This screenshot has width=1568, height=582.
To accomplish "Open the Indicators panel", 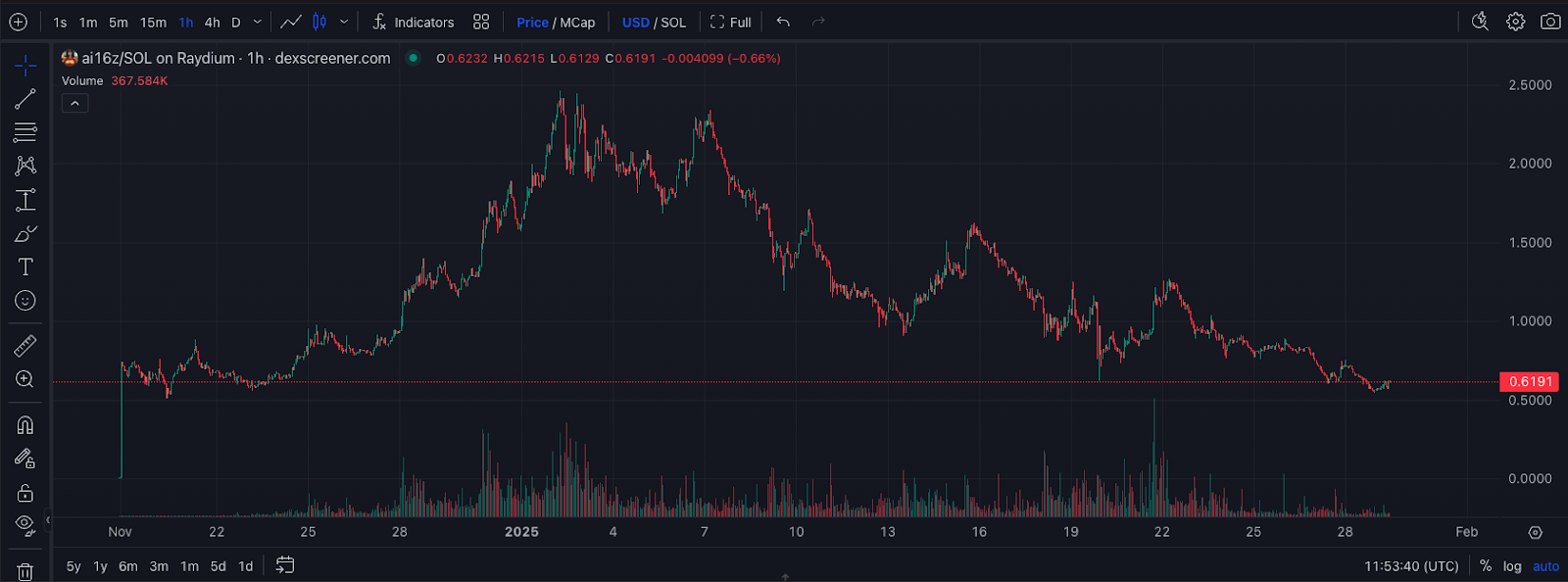I will coord(414,23).
